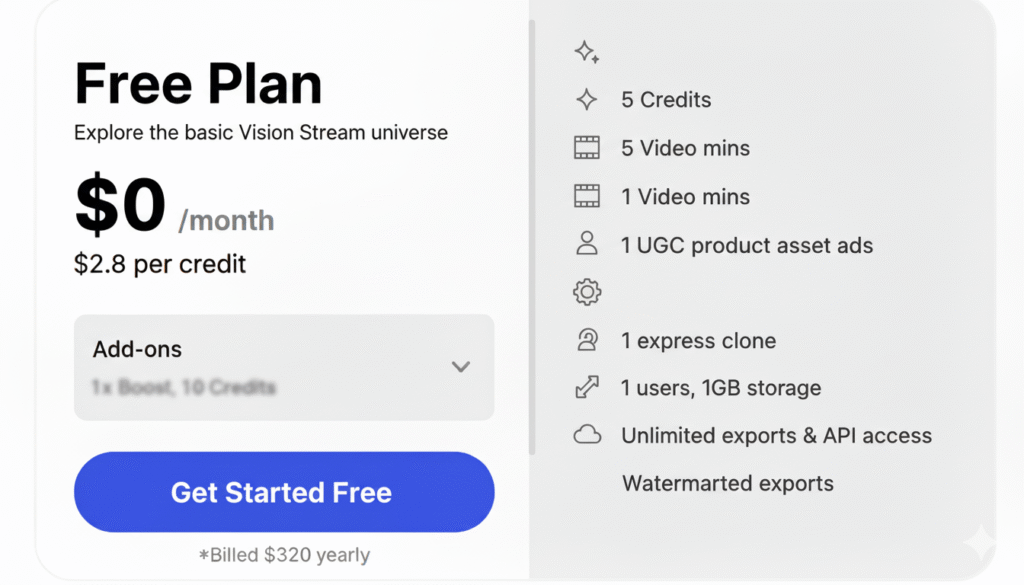Click the Free Plan heading
Screen dimensions: 1024x585
click(x=198, y=84)
